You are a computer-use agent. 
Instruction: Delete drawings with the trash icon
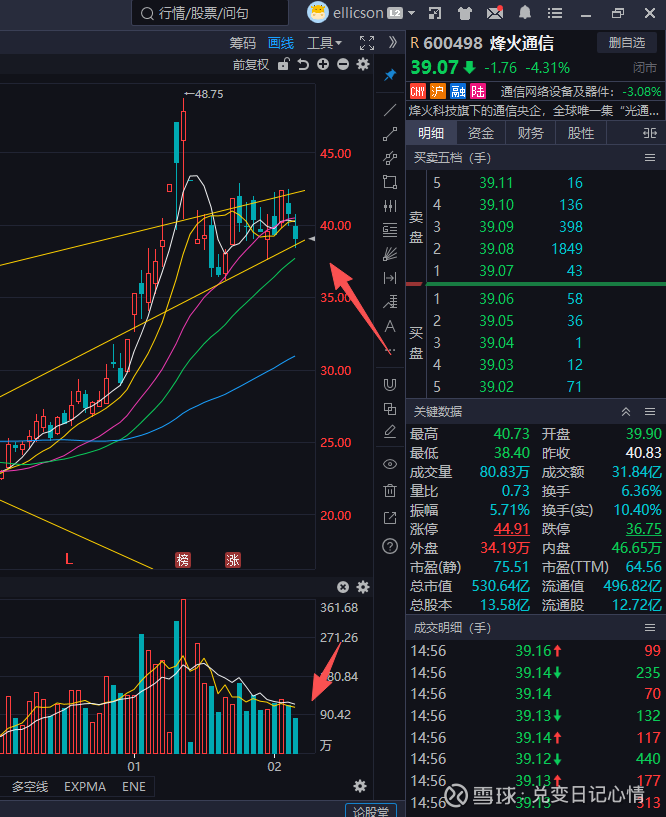coord(390,490)
